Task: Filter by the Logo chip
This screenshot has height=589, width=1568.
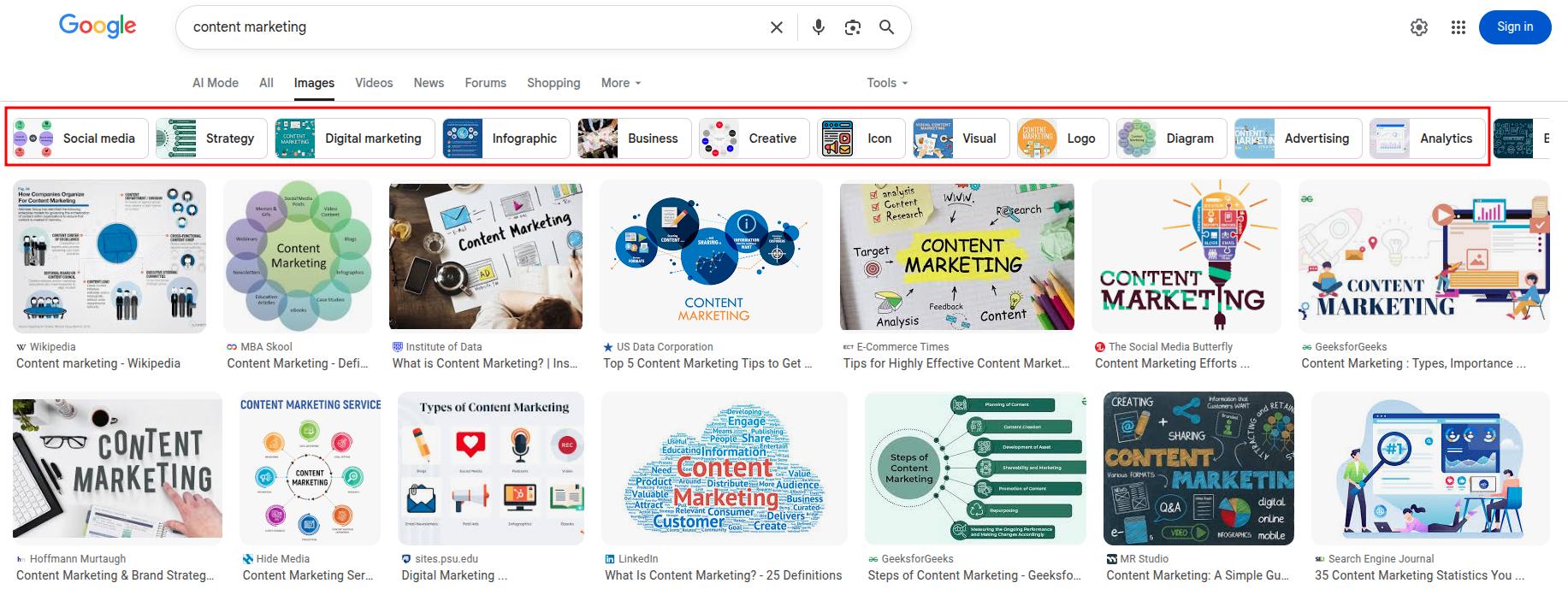Action: [1062, 138]
